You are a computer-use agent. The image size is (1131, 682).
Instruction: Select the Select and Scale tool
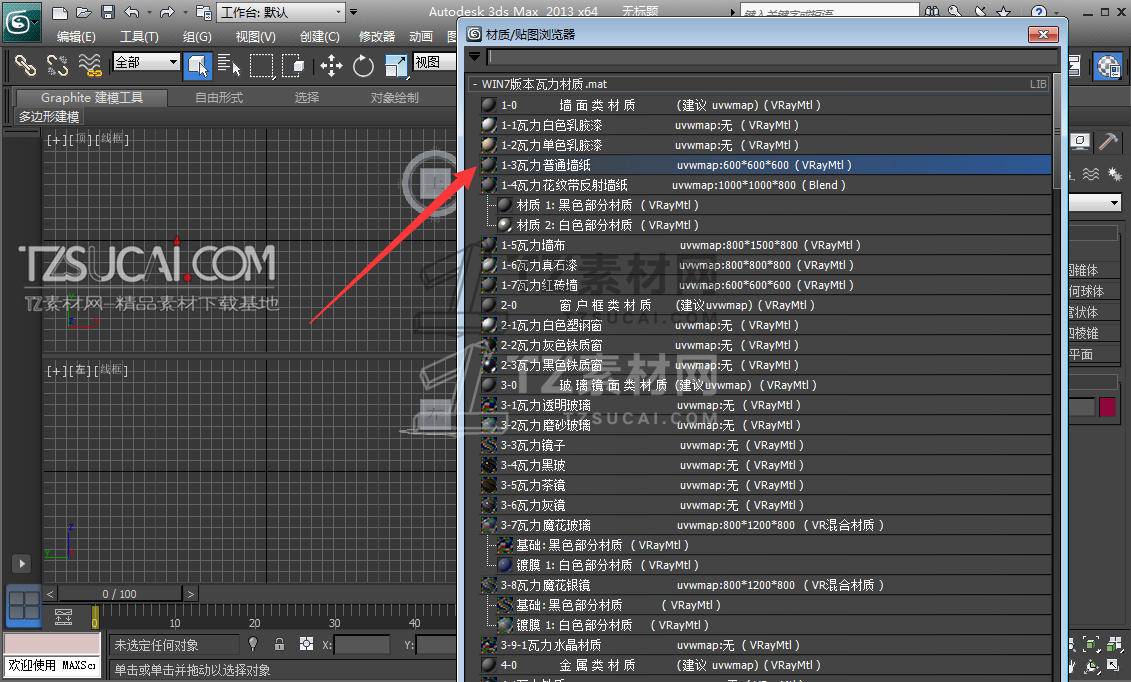[395, 66]
